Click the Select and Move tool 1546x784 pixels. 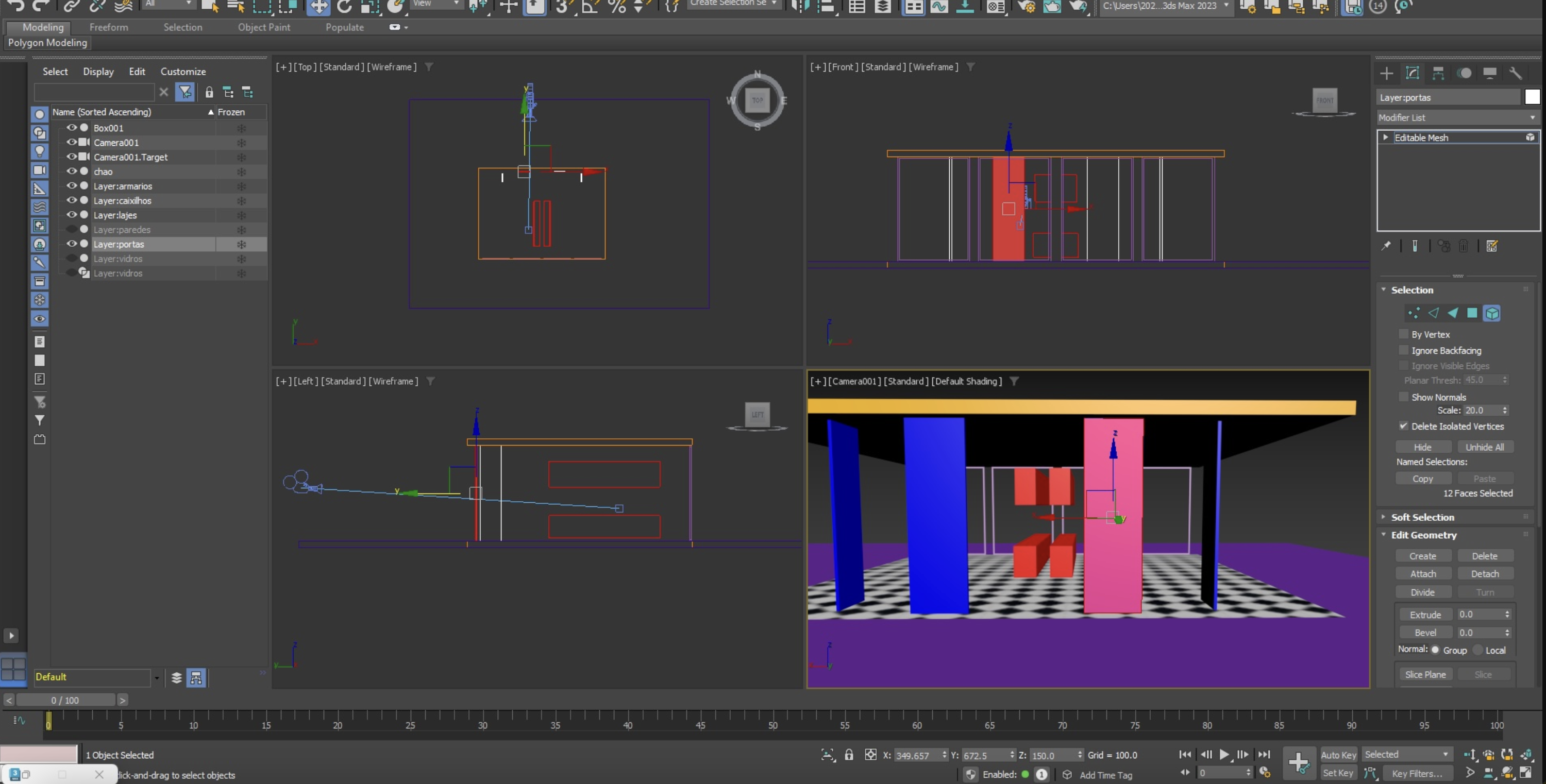318,7
